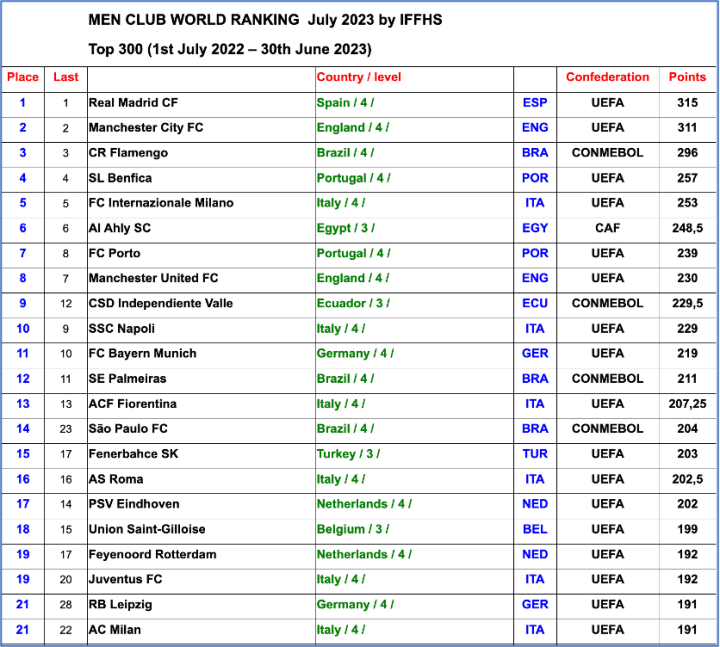Click the "Top 300" date range subtitle

(229, 49)
